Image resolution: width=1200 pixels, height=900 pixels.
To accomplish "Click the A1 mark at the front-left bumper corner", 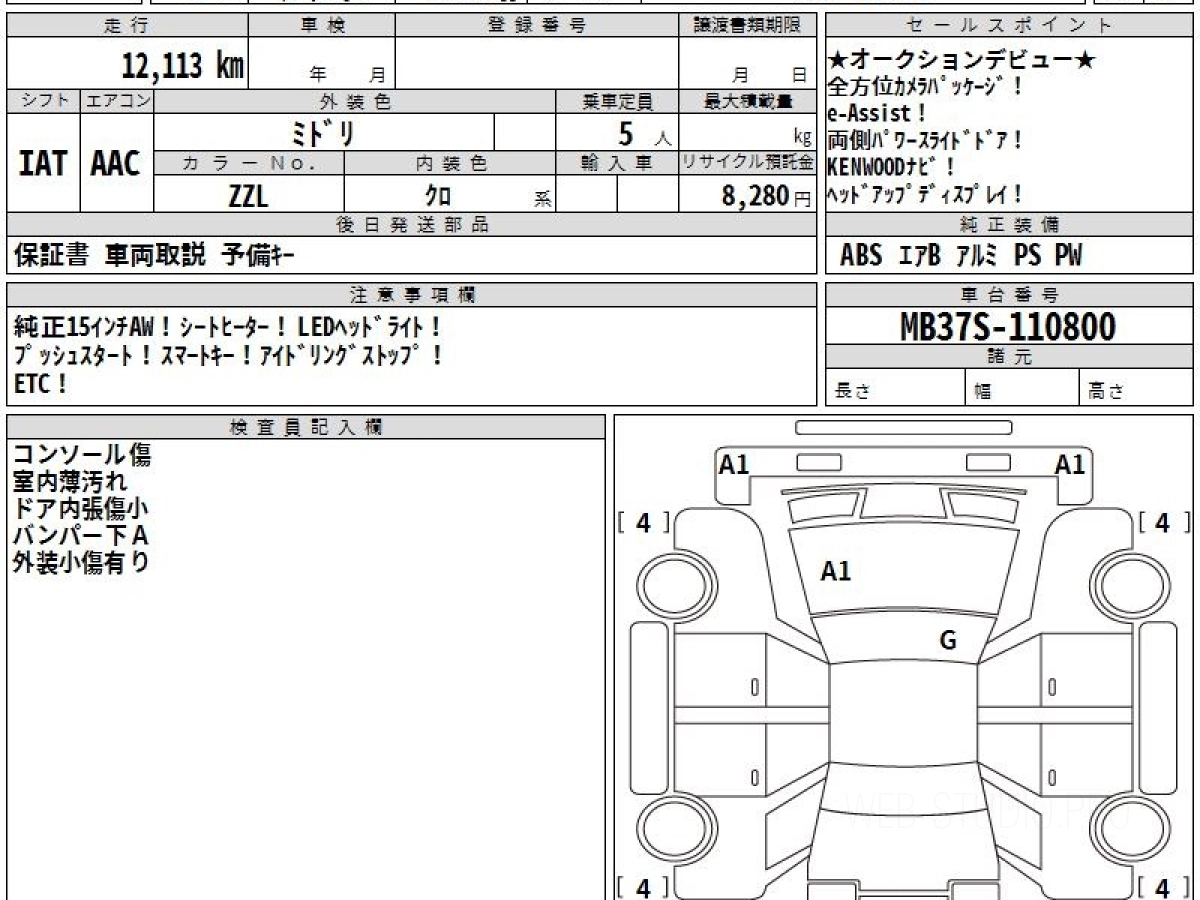I will (x=735, y=464).
